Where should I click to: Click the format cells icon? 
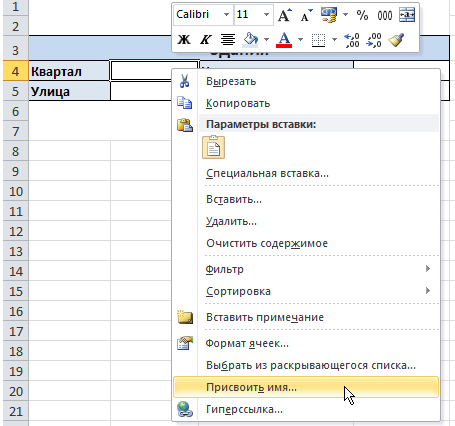pos(185,343)
